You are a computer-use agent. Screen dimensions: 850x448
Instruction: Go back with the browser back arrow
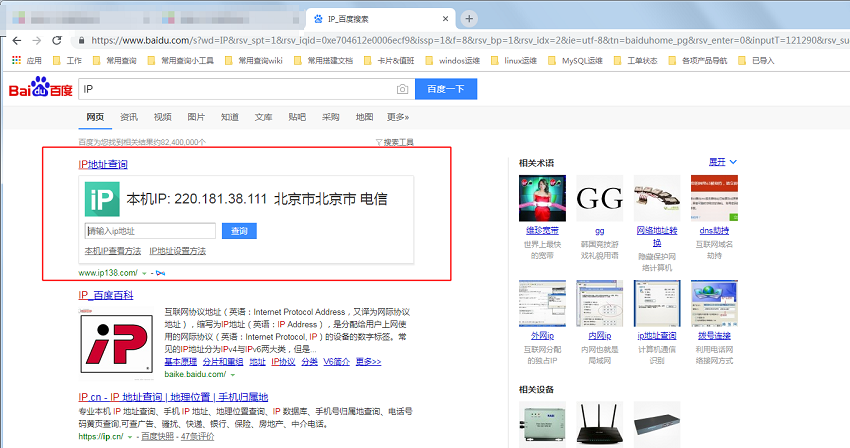coord(17,40)
